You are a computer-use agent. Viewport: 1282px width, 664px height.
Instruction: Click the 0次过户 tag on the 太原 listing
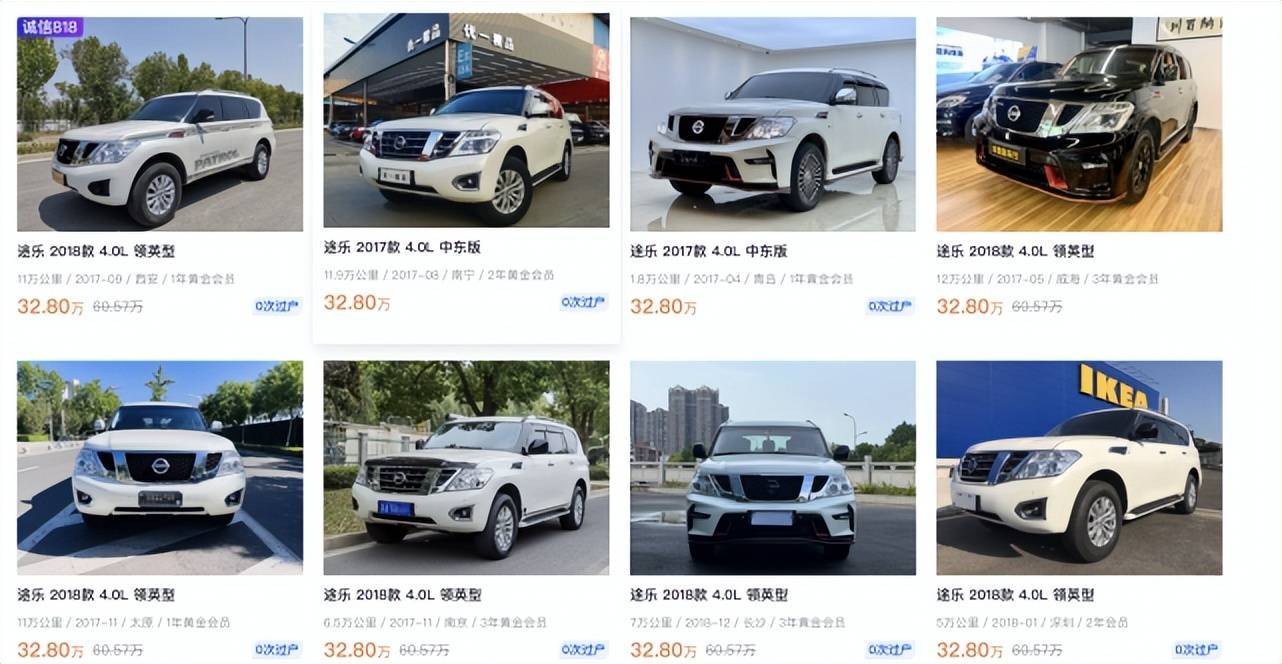277,650
